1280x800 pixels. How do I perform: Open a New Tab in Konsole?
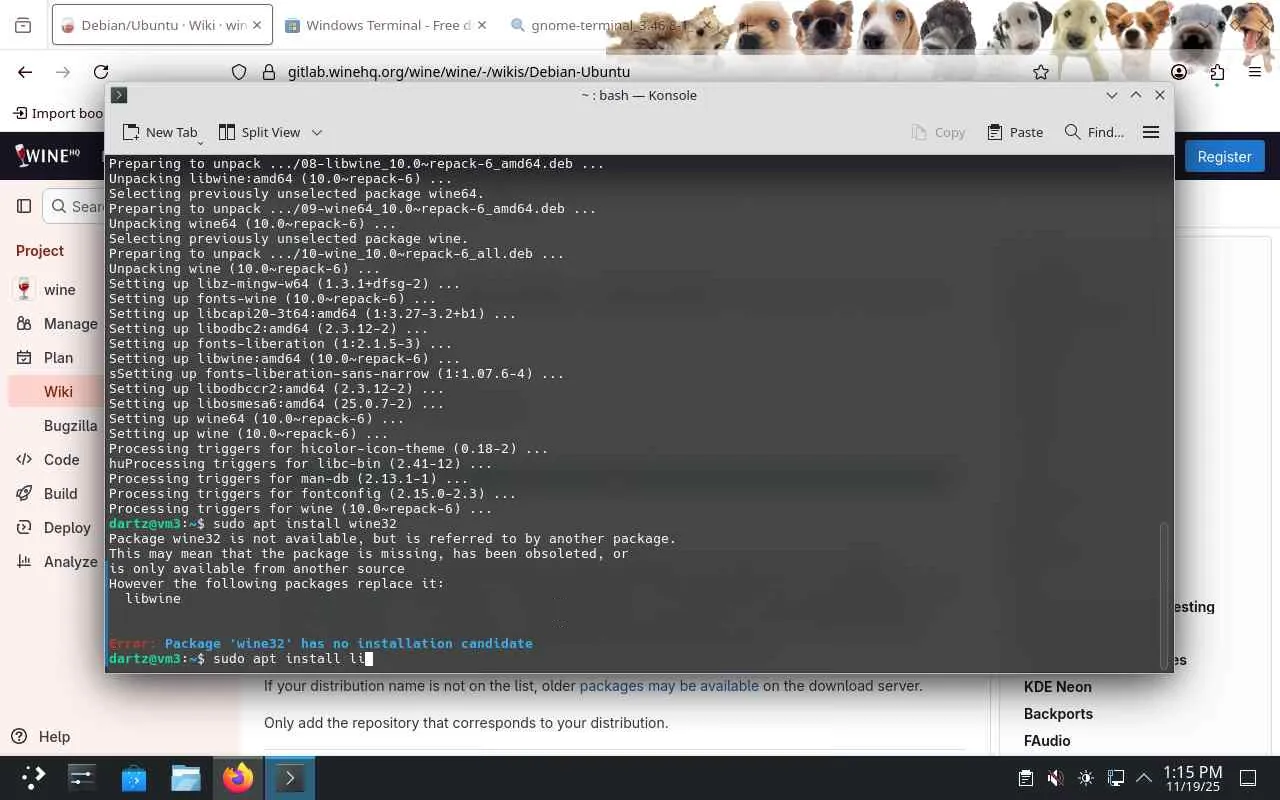tap(160, 132)
